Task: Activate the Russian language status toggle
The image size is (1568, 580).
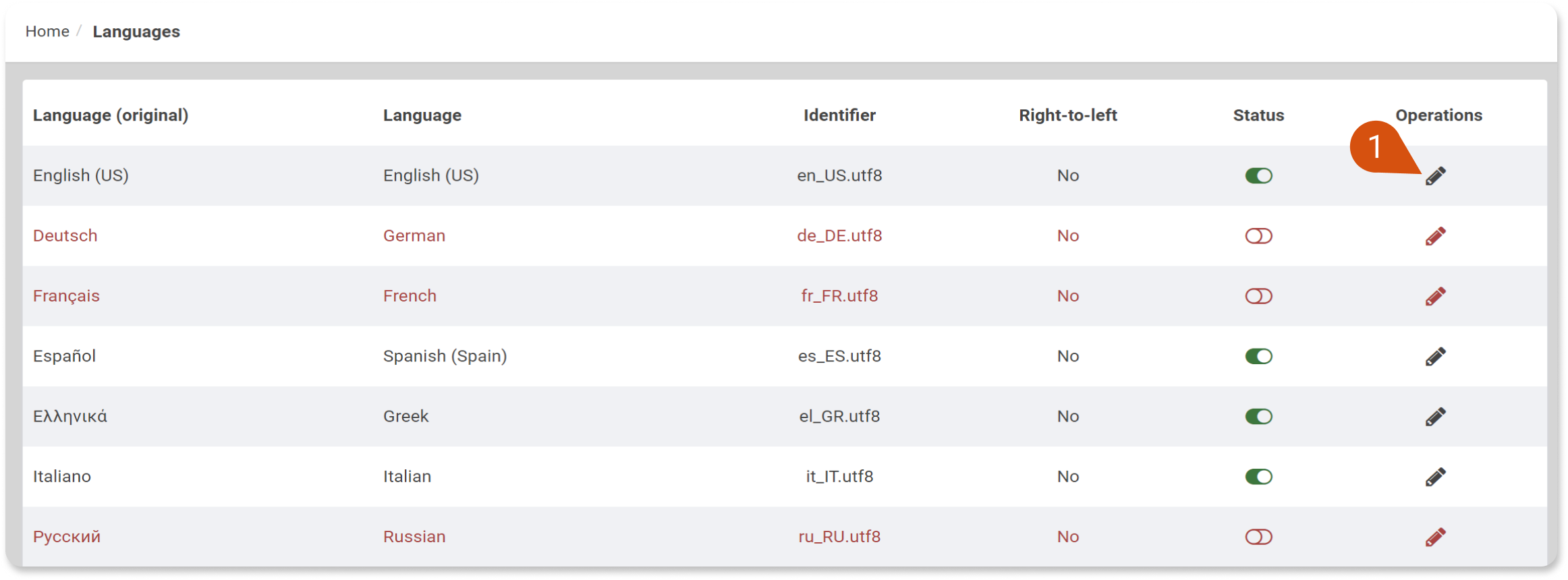Action: point(1258,537)
